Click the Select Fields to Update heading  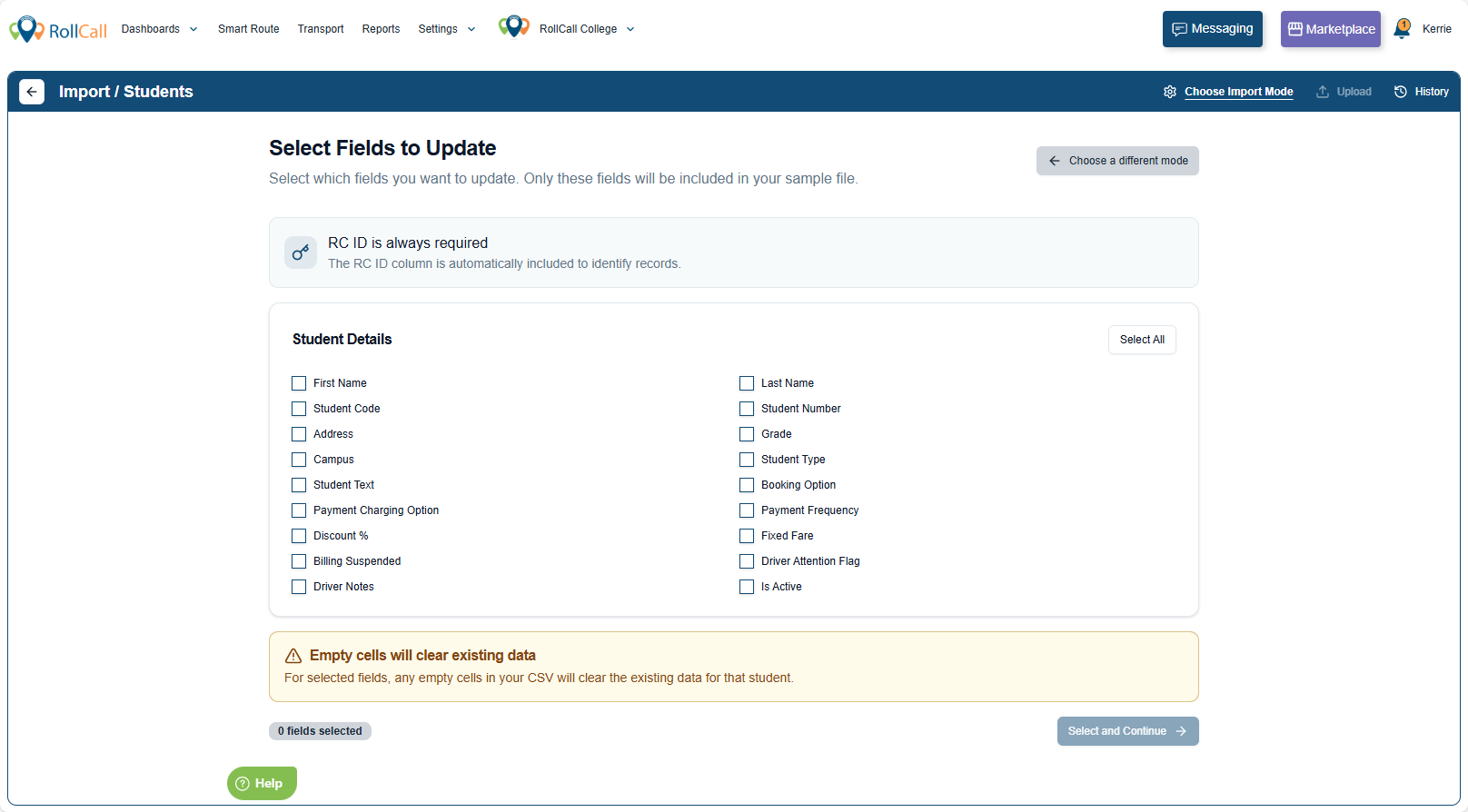tap(382, 148)
